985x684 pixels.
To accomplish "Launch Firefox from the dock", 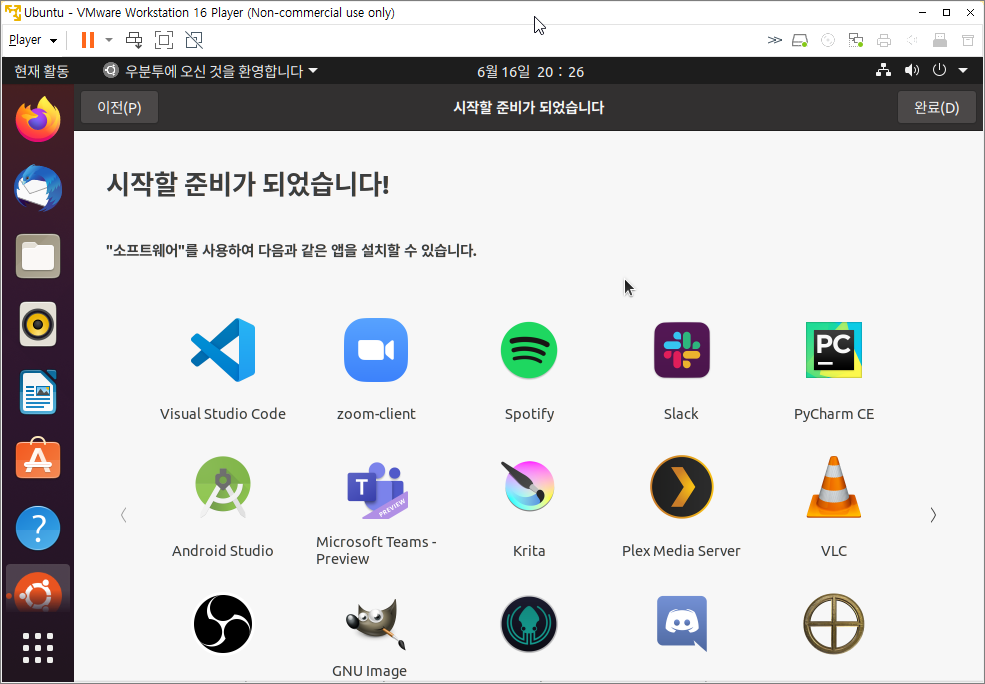I will pos(38,119).
